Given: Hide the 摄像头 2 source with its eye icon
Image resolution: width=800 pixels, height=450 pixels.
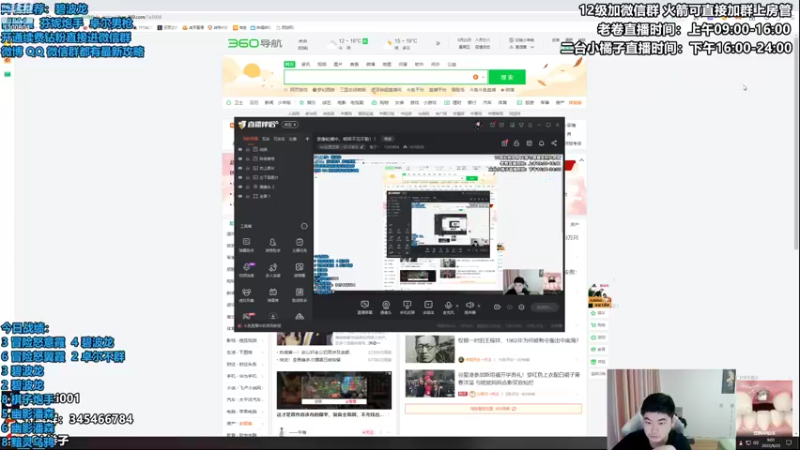Looking at the screenshot, I should (240, 187).
